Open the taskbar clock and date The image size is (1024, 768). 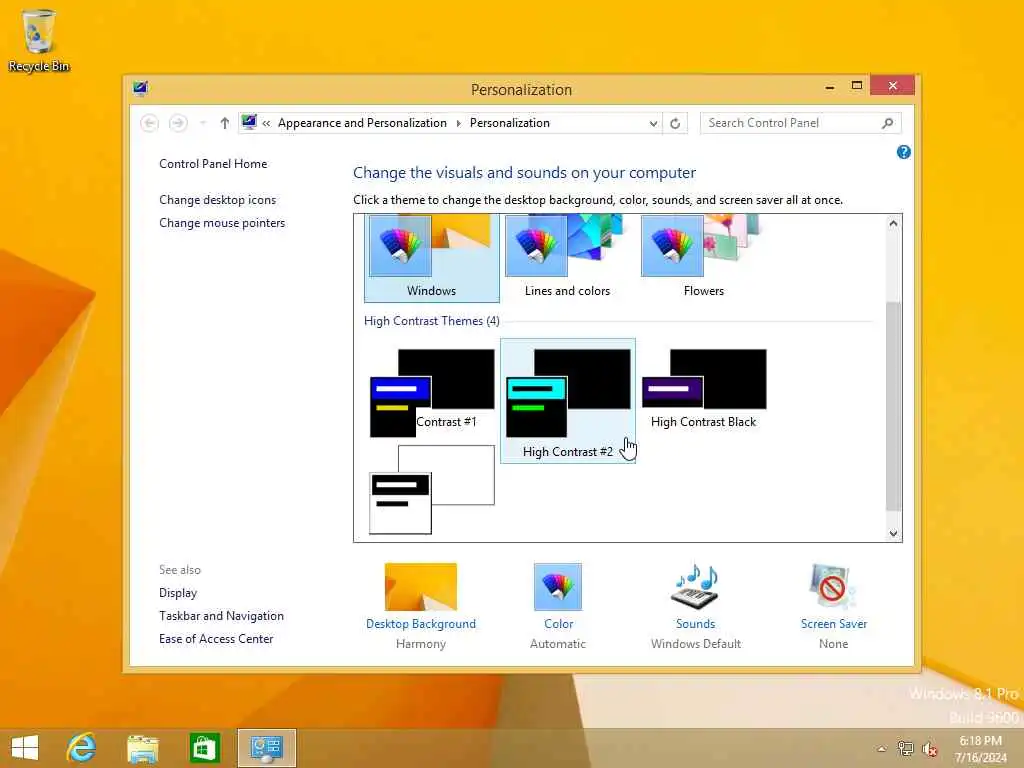point(980,749)
